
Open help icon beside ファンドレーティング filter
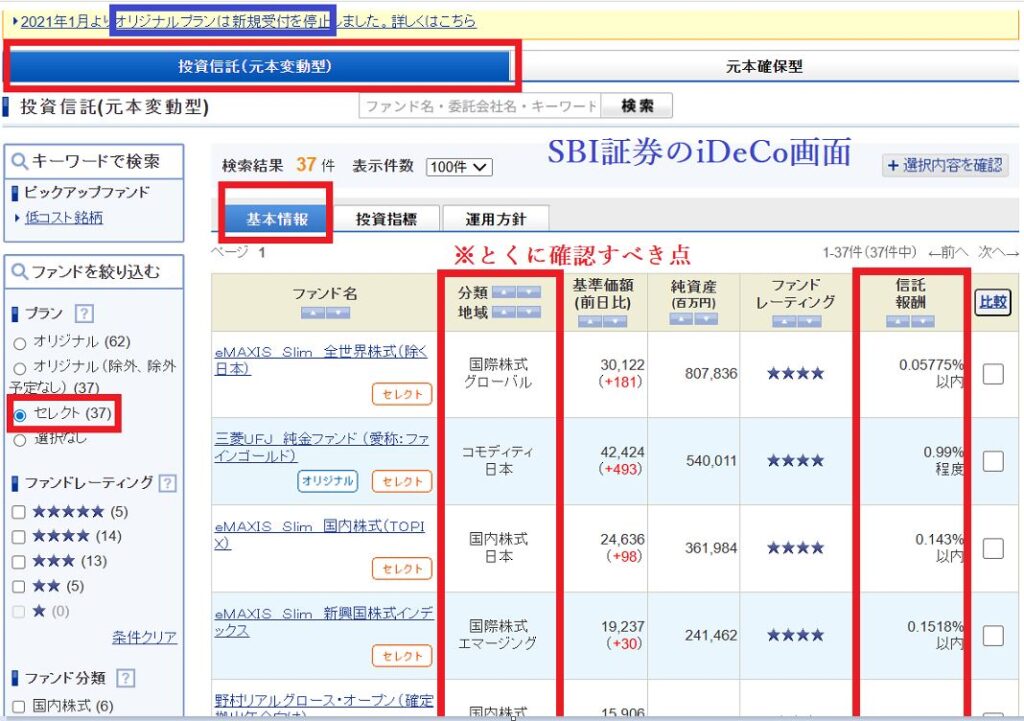coord(167,483)
